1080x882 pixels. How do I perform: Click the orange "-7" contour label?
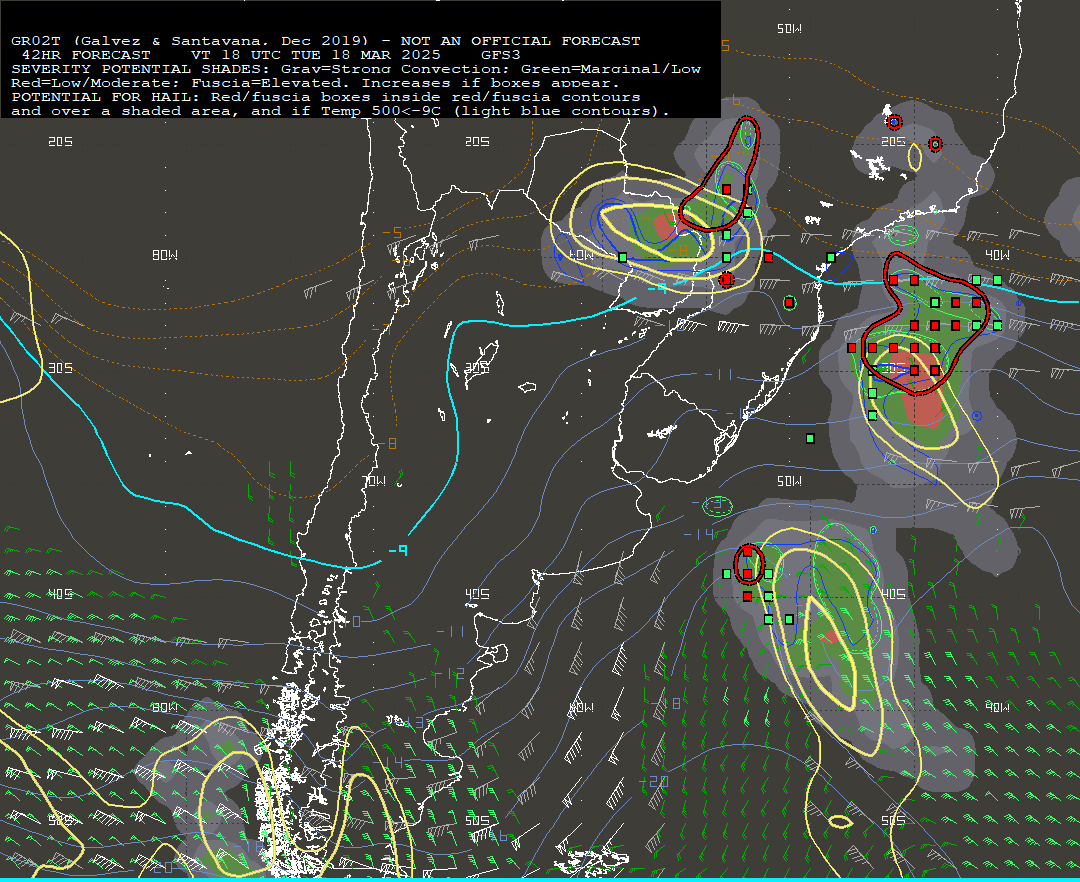380,328
